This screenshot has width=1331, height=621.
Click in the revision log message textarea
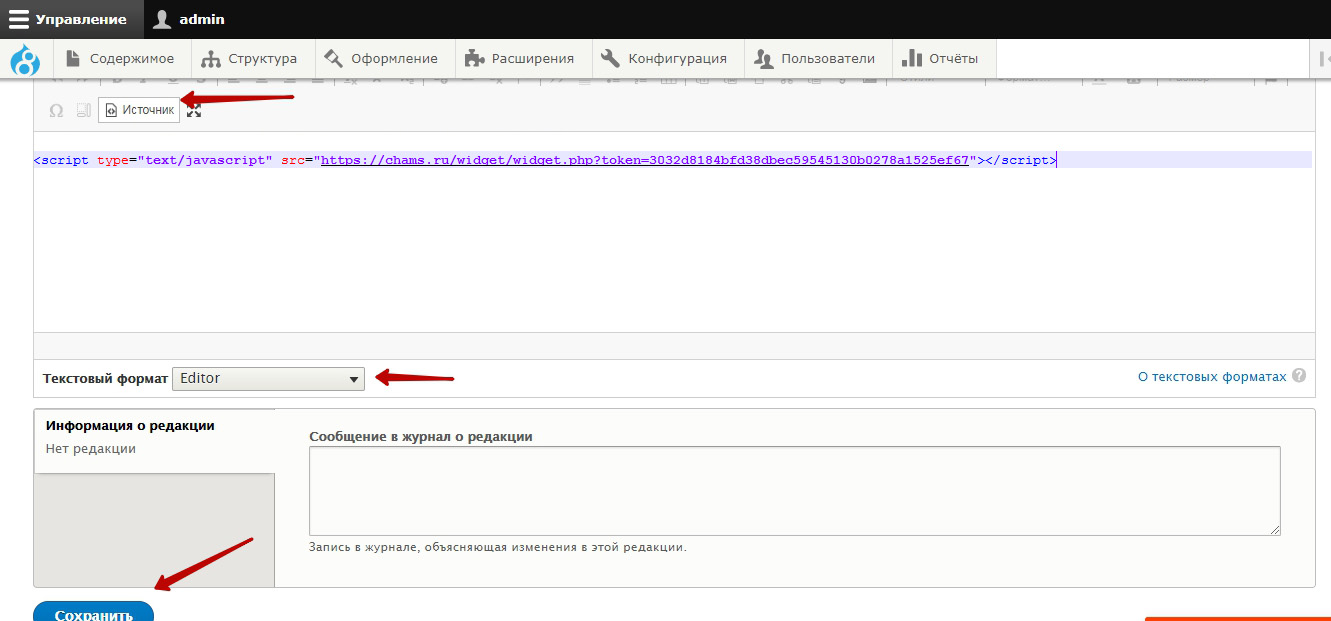tap(794, 490)
